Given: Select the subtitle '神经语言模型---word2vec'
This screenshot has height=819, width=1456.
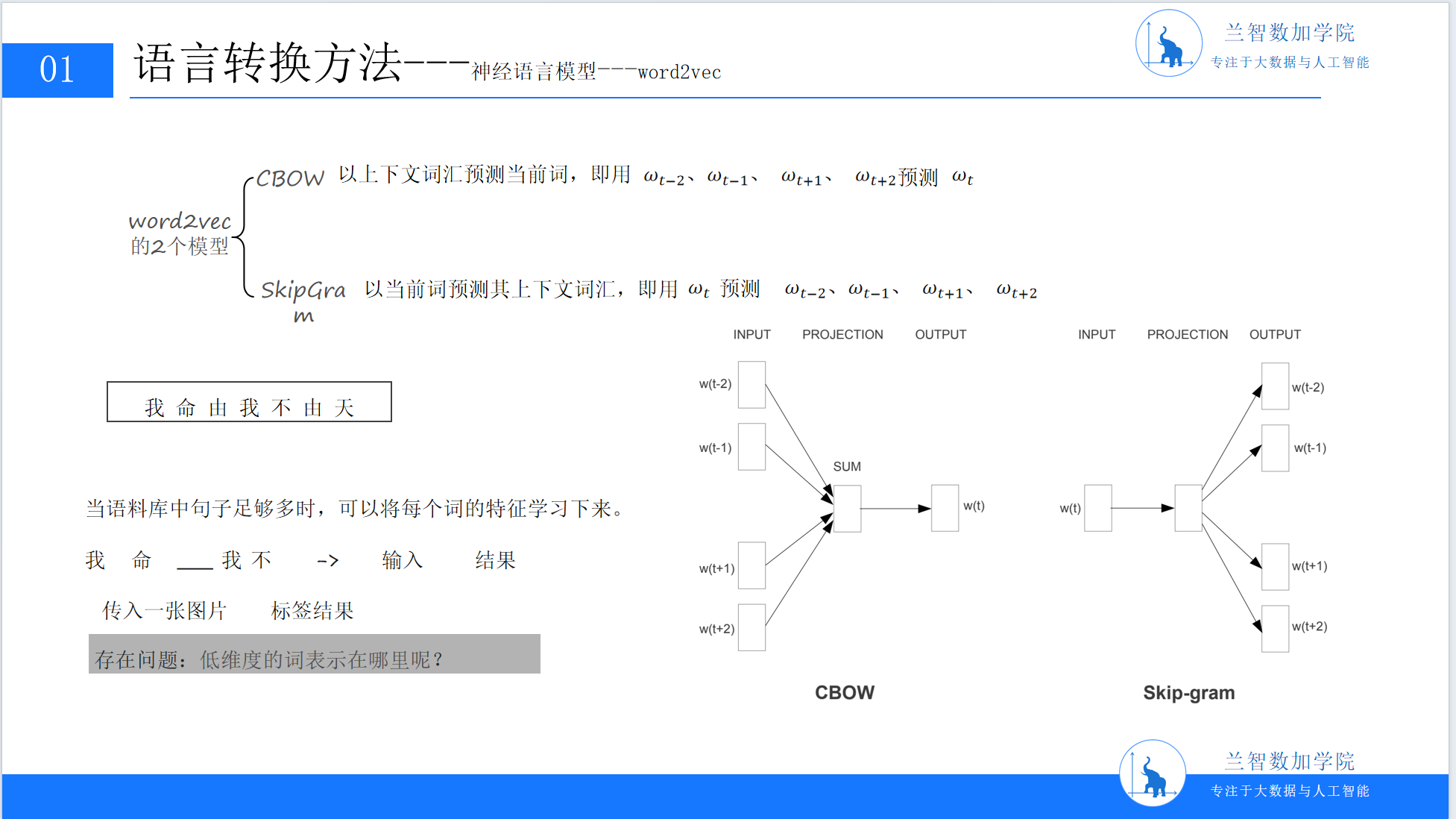Looking at the screenshot, I should 596,72.
